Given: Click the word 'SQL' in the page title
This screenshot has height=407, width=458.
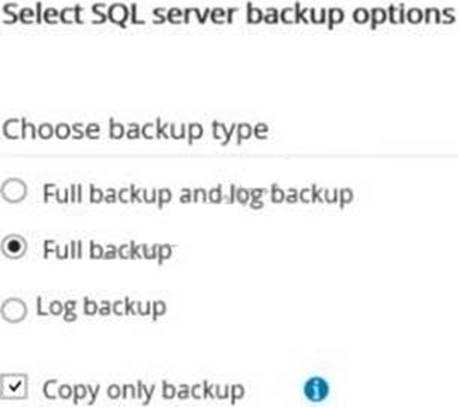Looking at the screenshot, I should (118, 16).
